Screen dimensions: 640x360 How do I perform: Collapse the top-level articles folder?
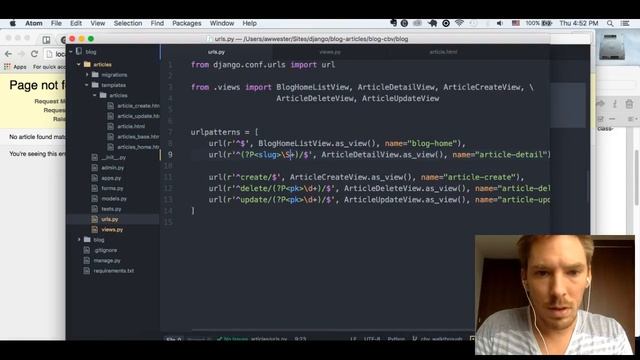pos(79,64)
